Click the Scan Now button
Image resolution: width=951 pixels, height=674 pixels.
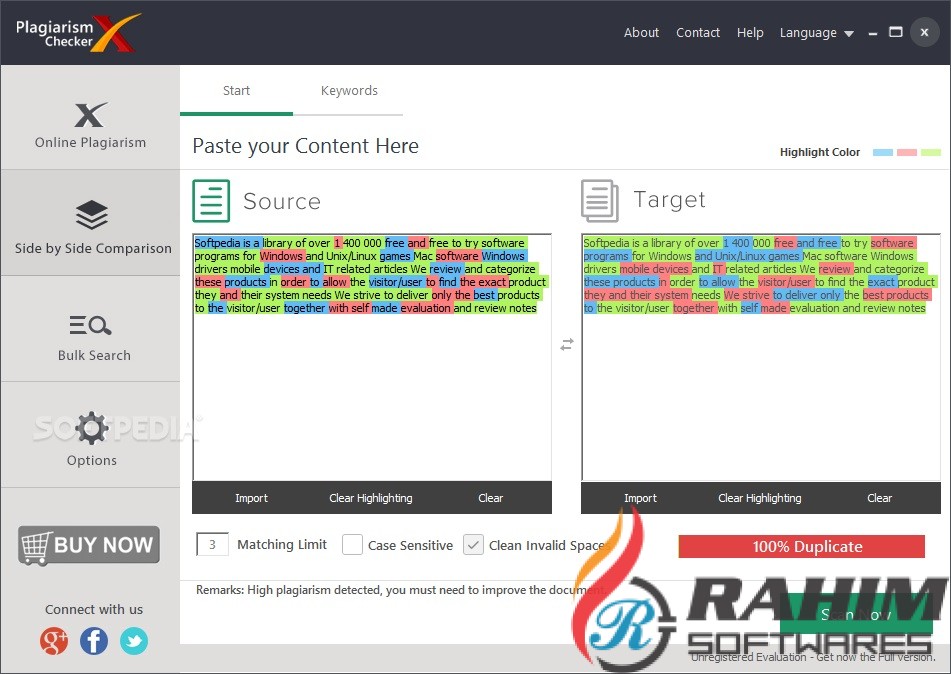856,615
